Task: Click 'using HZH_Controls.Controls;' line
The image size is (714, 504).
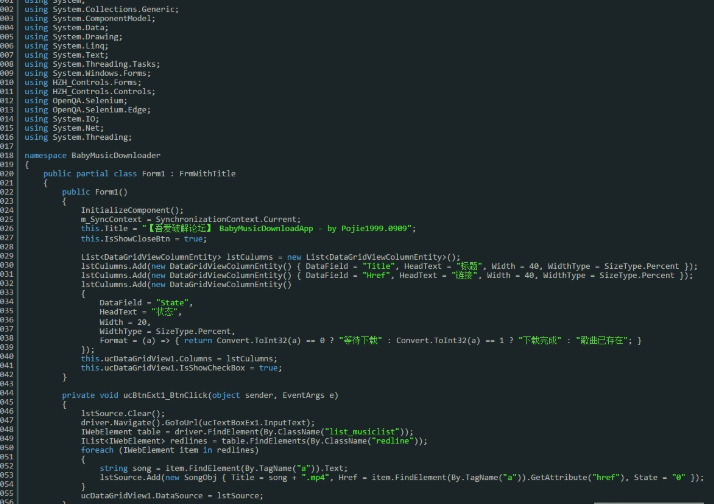Action: pos(90,91)
